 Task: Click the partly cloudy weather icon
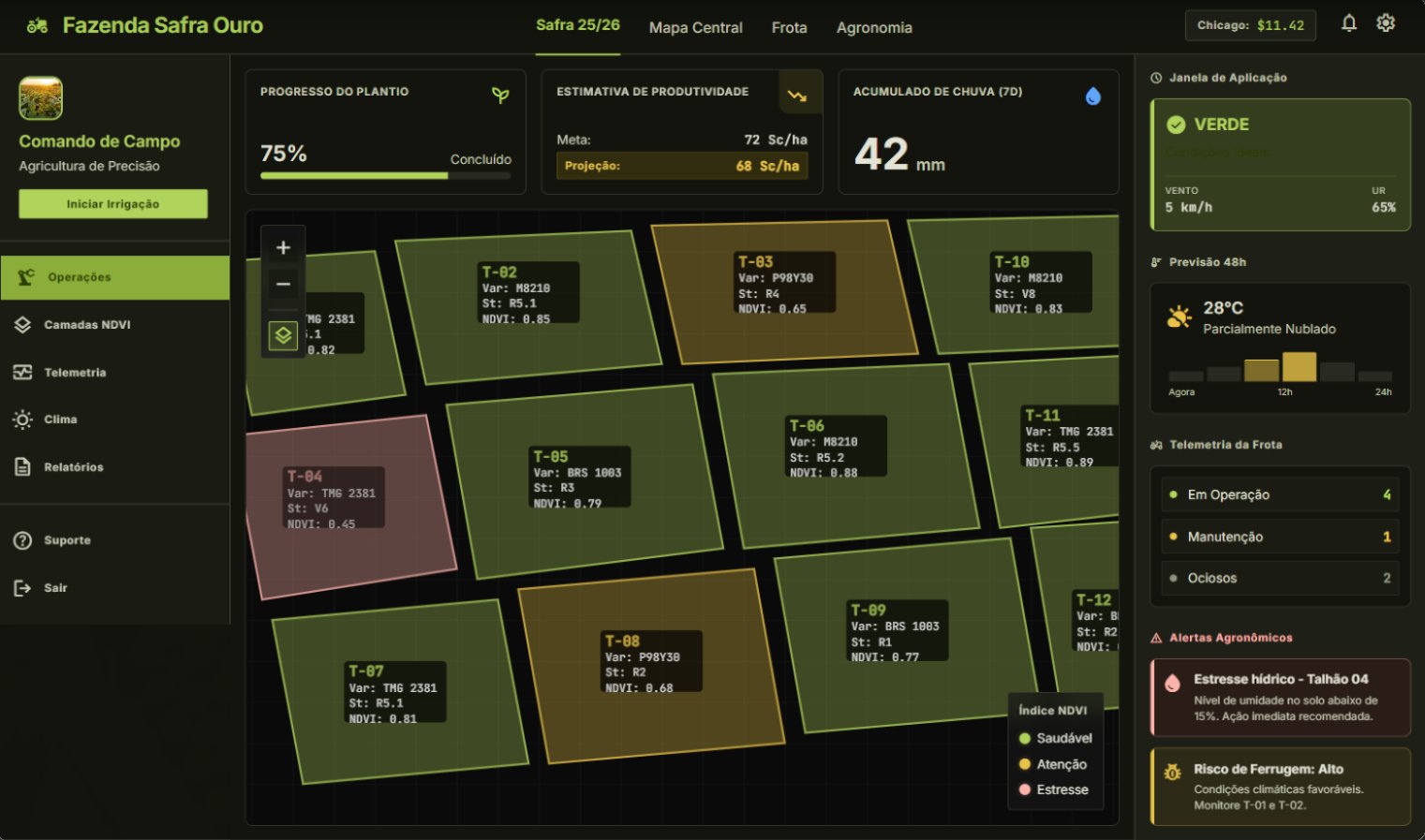pyautogui.click(x=1179, y=317)
